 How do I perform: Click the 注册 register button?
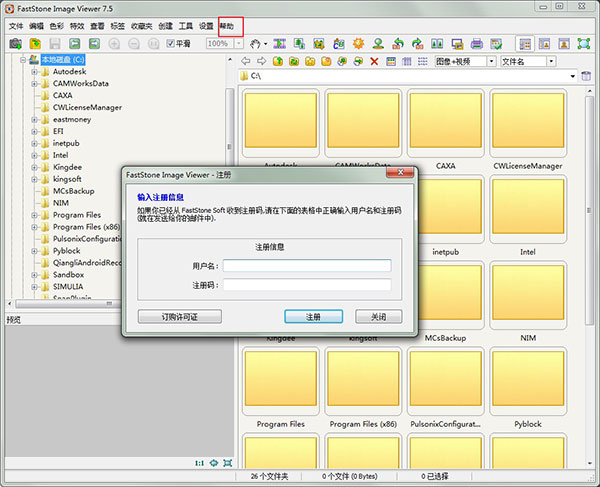(x=313, y=316)
